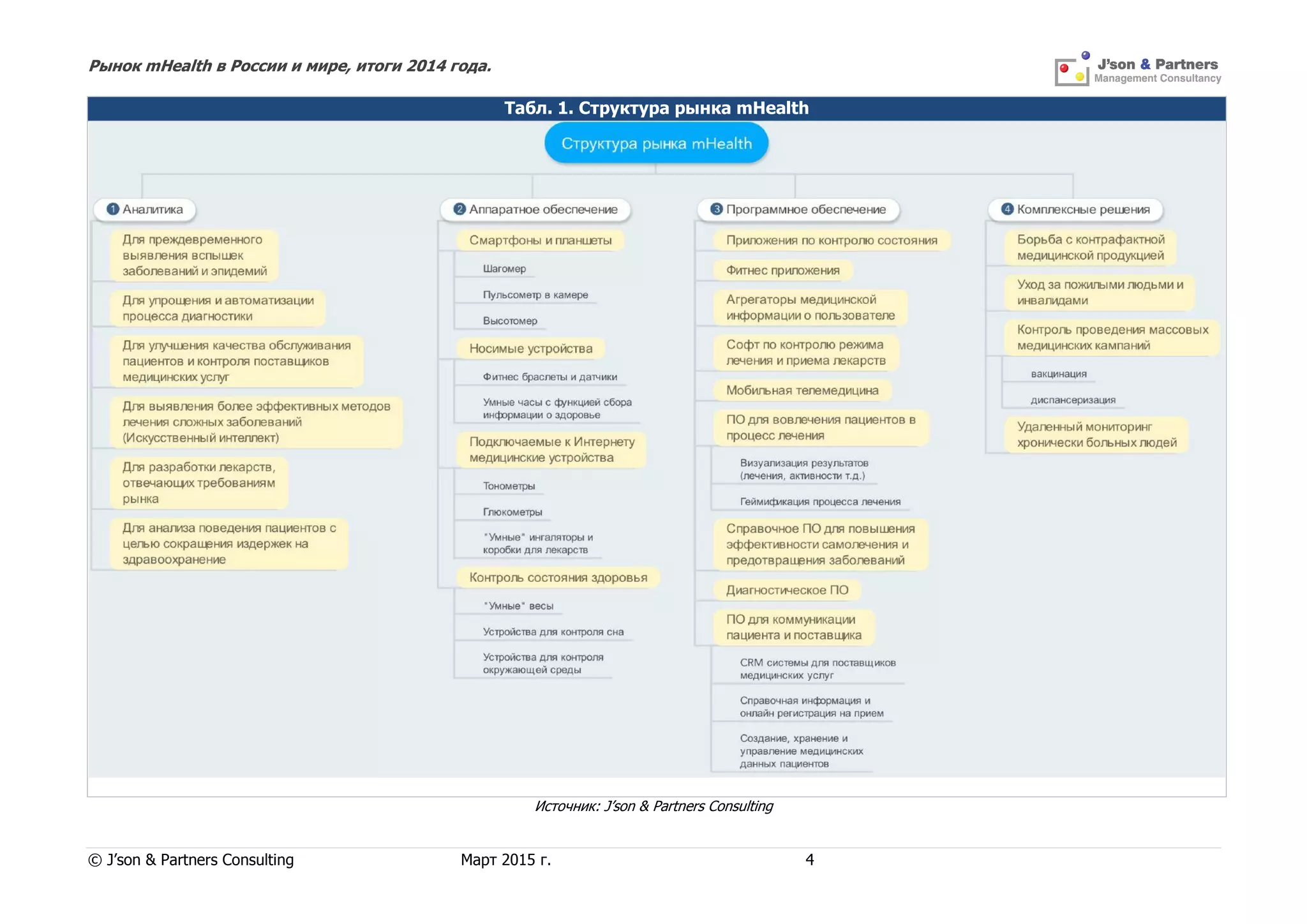The image size is (1307, 924).
Task: Click the вакцинация leaf item
Action: (x=1058, y=374)
